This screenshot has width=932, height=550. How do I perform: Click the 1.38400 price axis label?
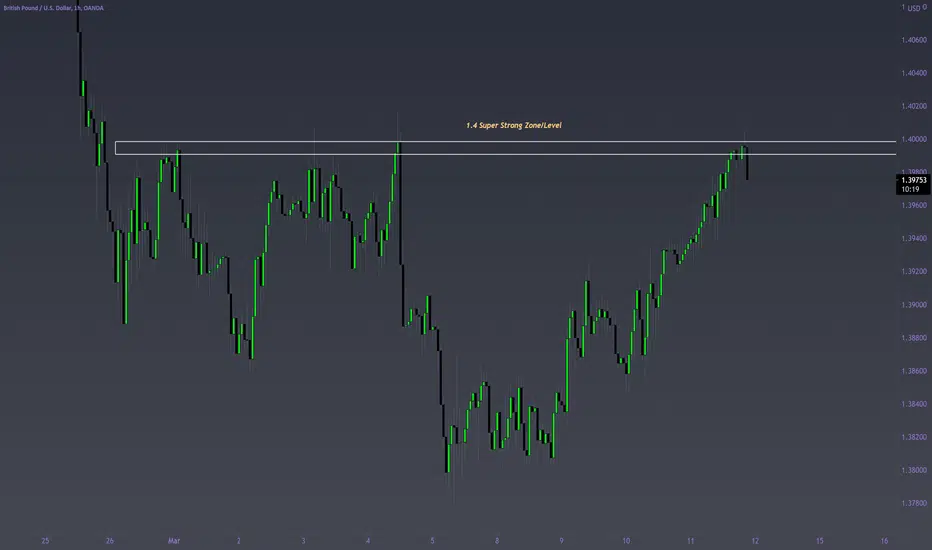(914, 404)
